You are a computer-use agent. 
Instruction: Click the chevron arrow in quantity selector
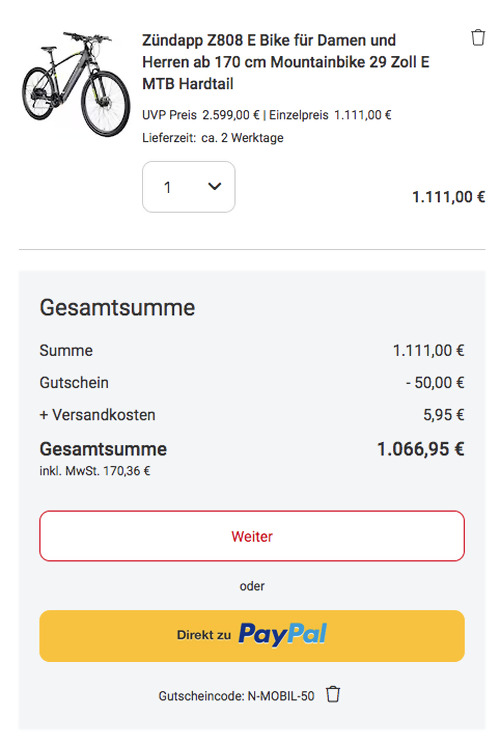tap(215, 187)
